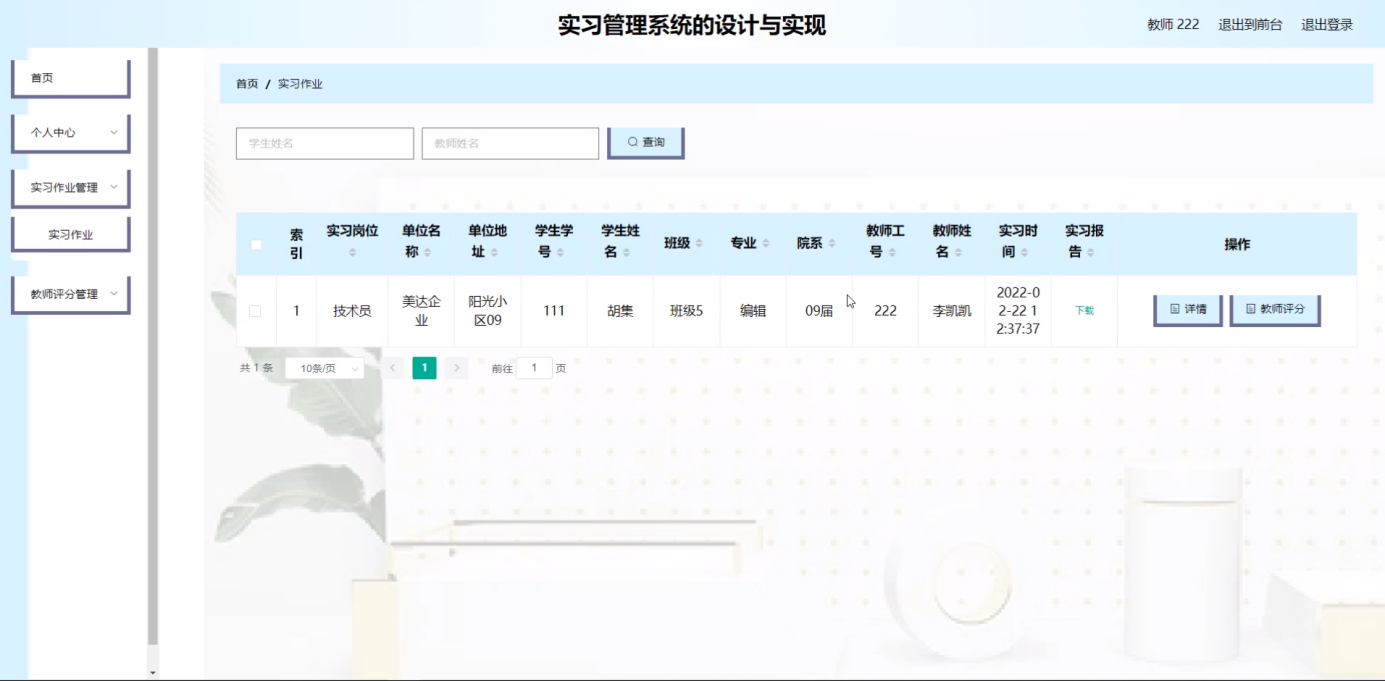The width and height of the screenshot is (1385, 681).
Task: Sort by 专业 column sort icon
Action: click(x=766, y=243)
